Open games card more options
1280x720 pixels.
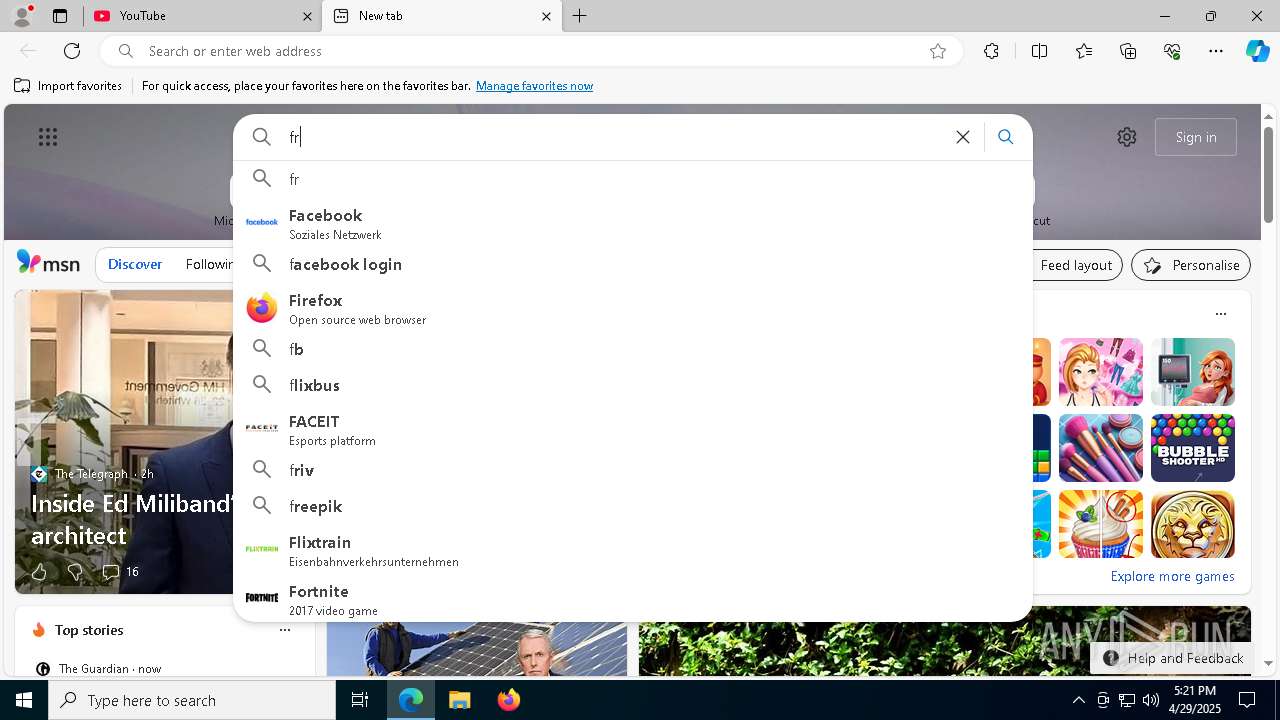pyautogui.click(x=1220, y=314)
